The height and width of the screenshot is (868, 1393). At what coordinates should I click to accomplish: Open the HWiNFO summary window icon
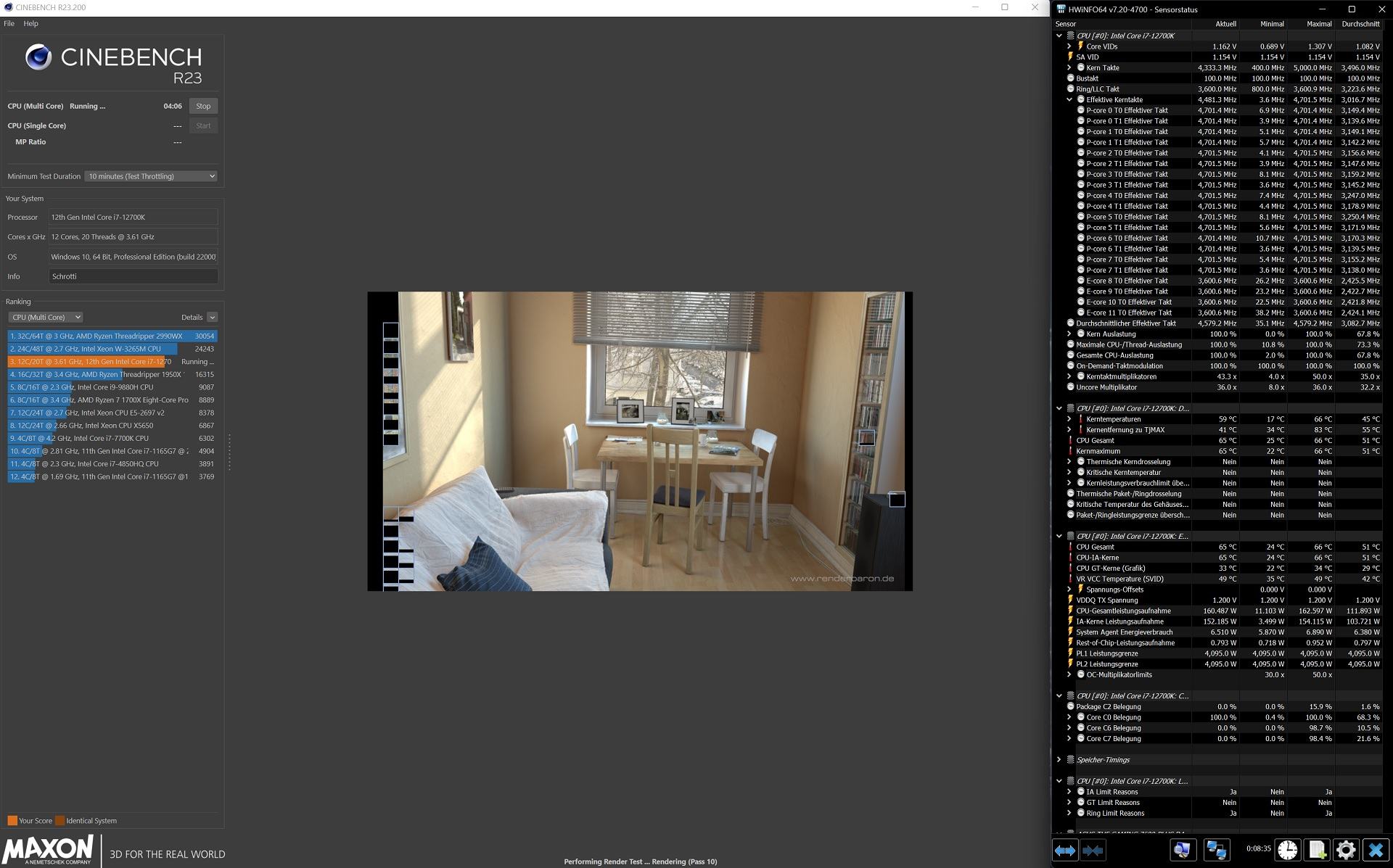(1182, 850)
